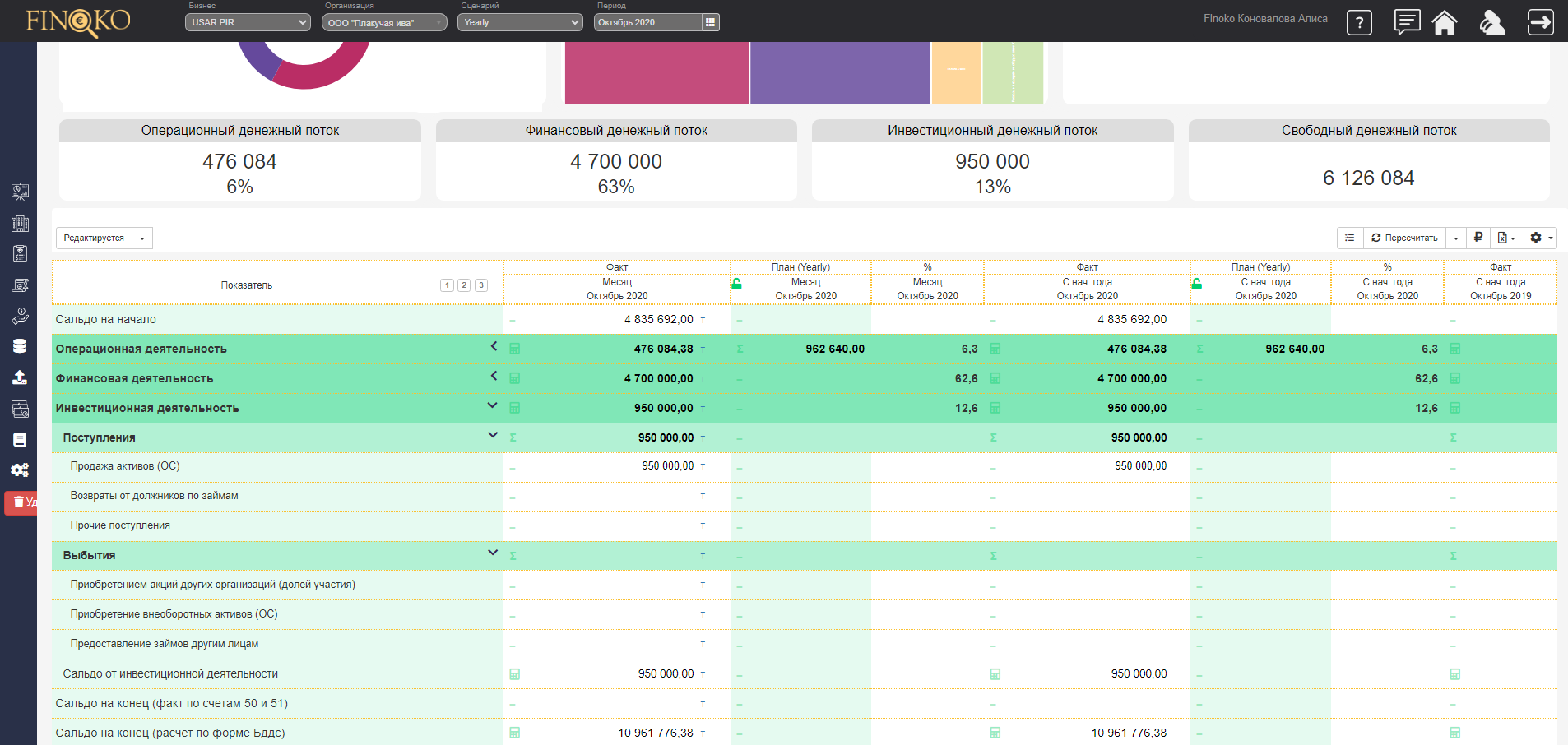Open the chat messages icon
1568x745 pixels.
tap(1407, 22)
